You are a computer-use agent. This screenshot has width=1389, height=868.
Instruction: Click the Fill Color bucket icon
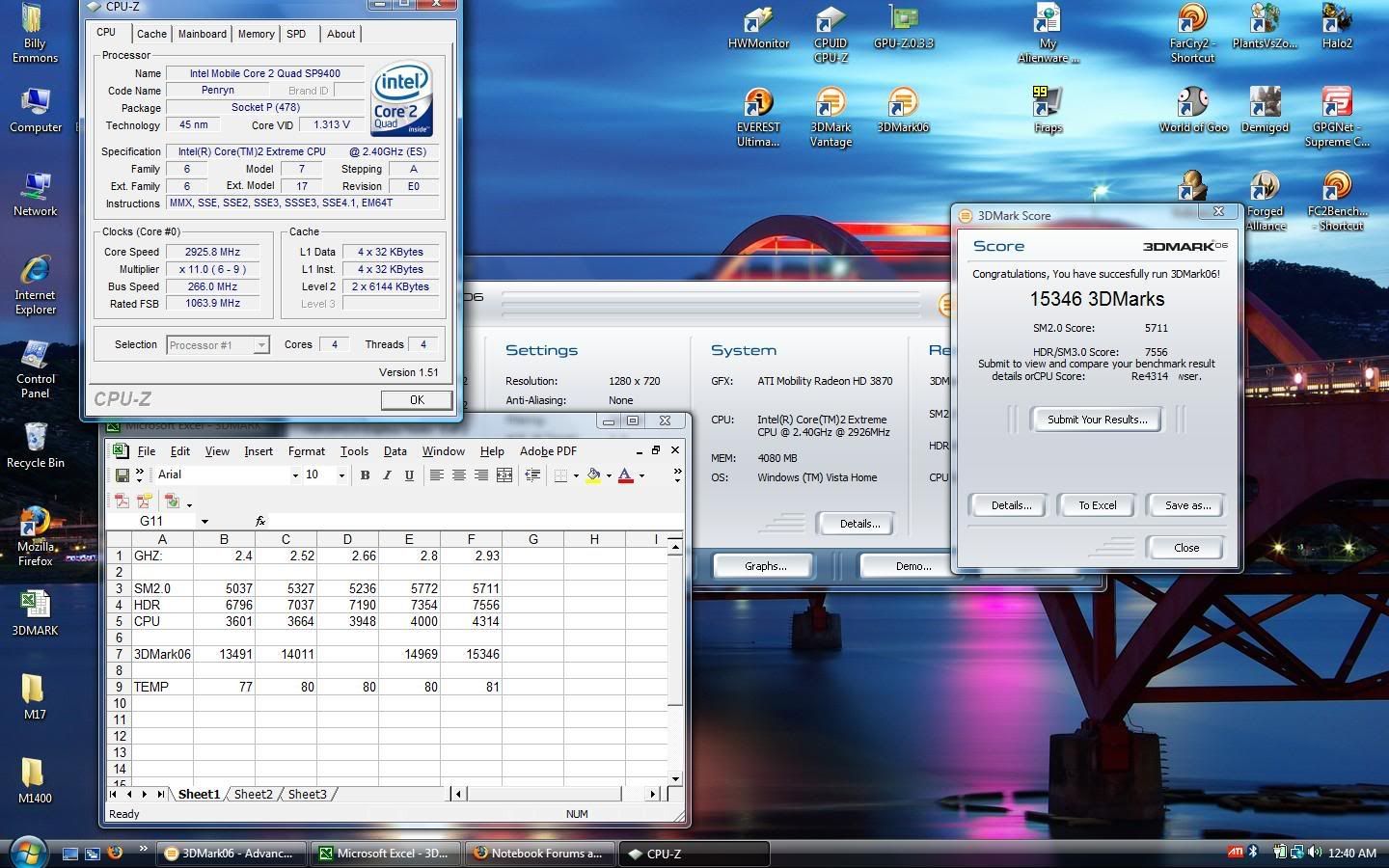[x=593, y=475]
